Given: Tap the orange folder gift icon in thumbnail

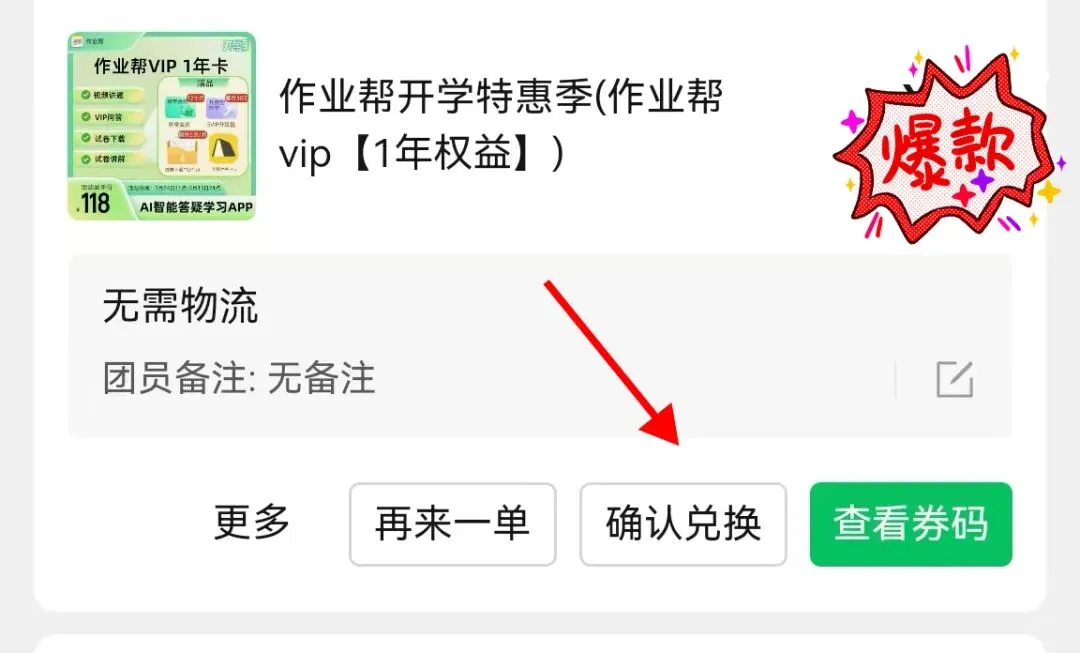Looking at the screenshot, I should coord(183,151).
